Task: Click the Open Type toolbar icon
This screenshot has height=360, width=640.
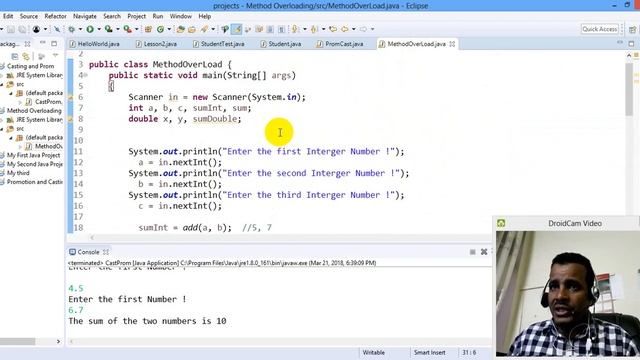Action: coord(180,29)
